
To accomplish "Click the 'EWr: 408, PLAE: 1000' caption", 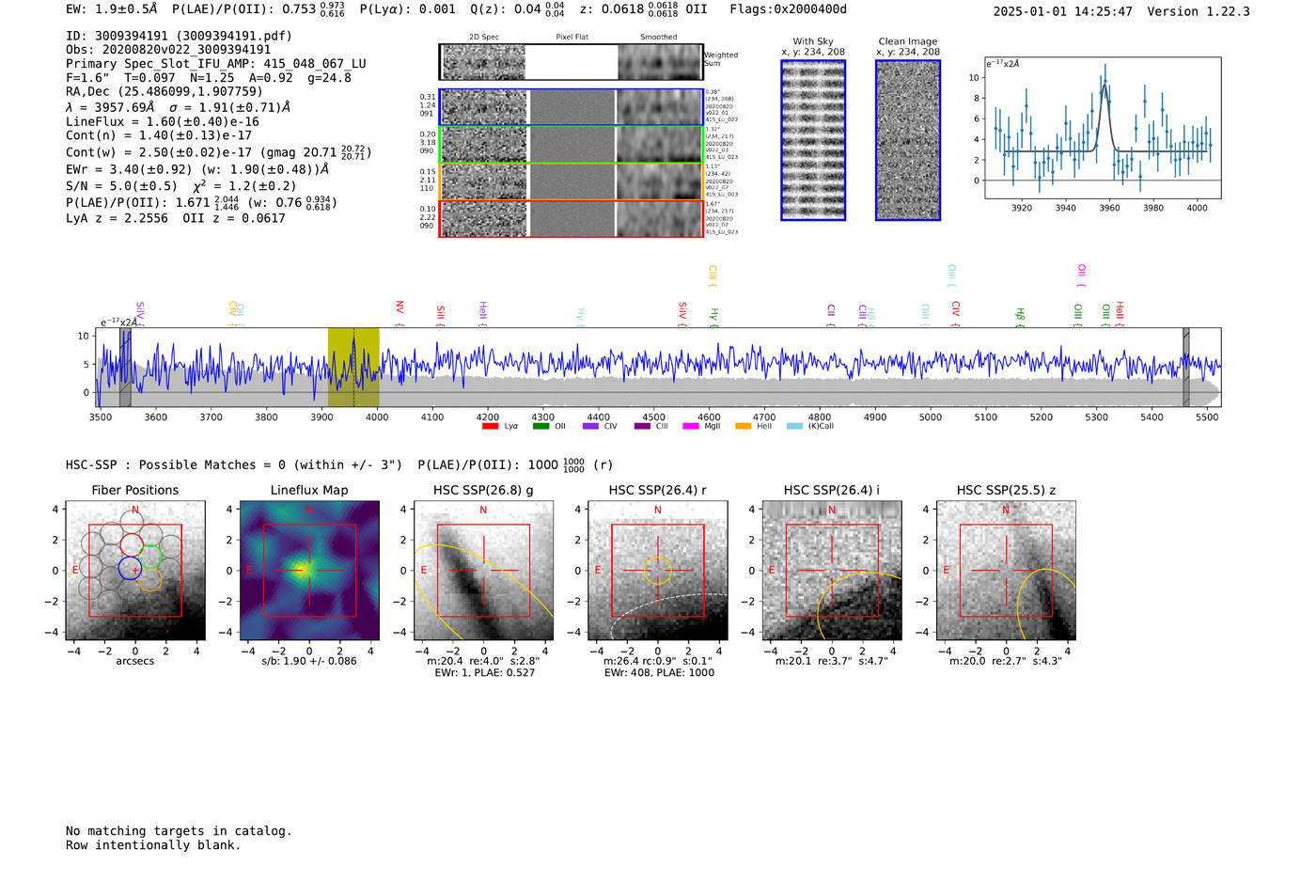I will coord(659,672).
